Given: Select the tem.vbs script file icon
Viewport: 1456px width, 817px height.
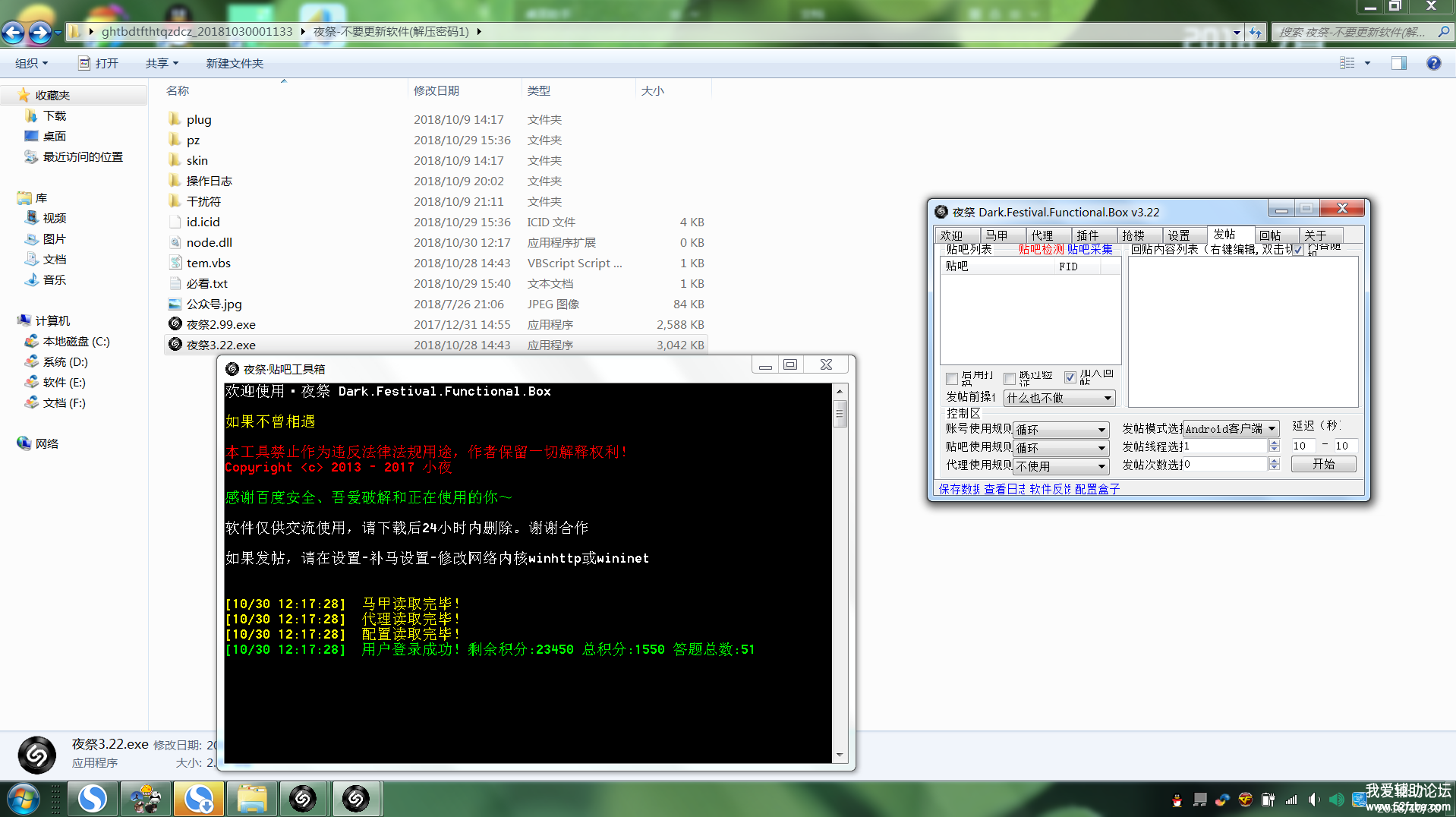Looking at the screenshot, I should pos(175,263).
